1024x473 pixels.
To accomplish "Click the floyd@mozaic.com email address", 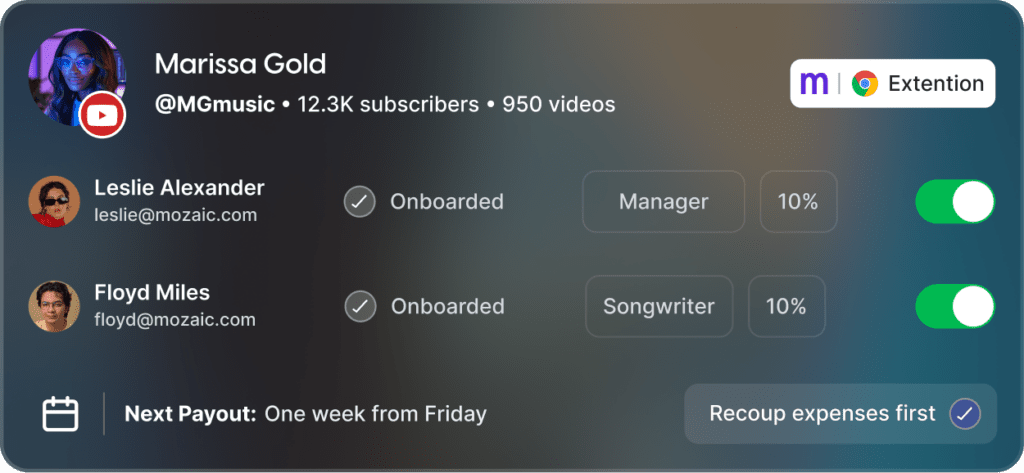I will coord(175,320).
